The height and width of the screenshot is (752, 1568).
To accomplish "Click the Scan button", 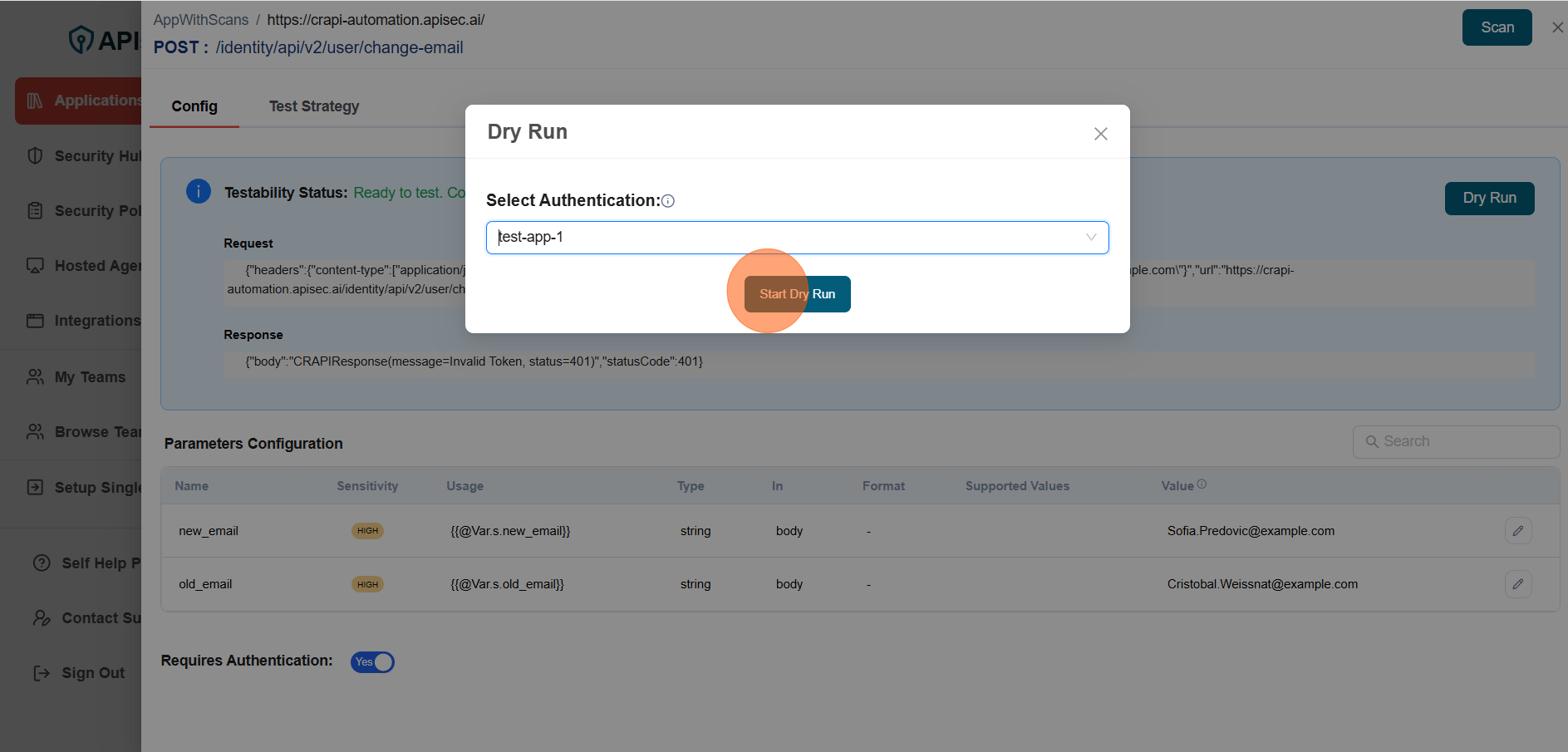I will (1497, 27).
